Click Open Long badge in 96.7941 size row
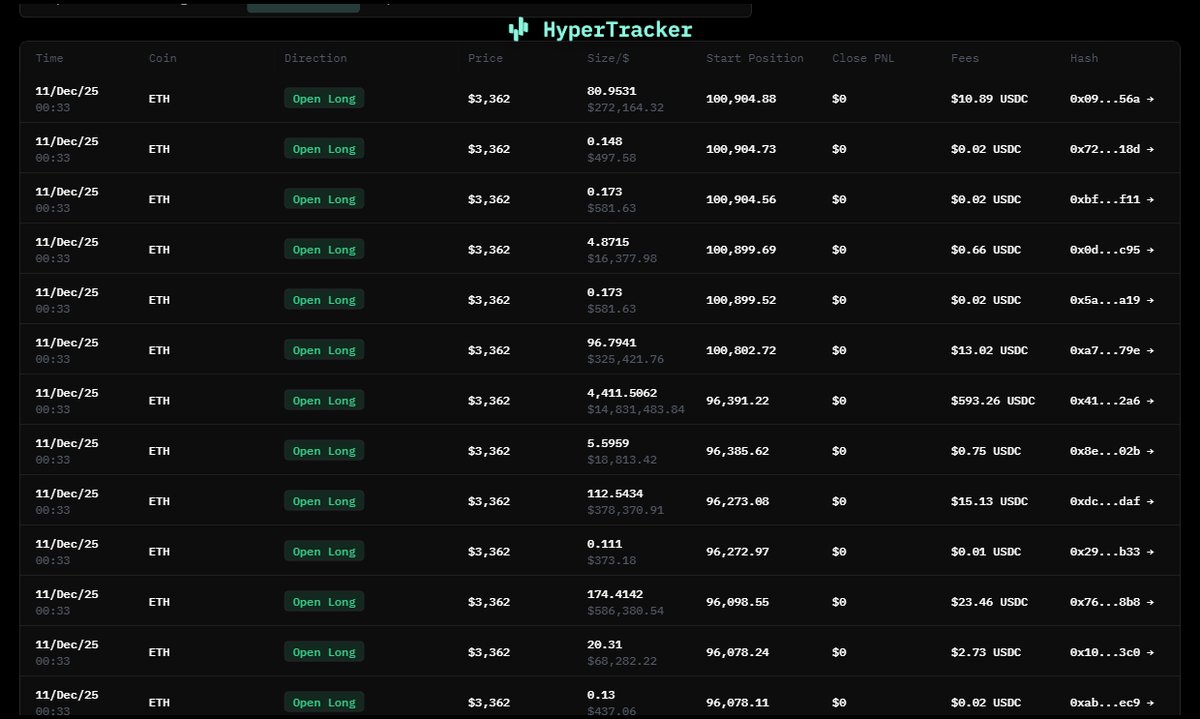This screenshot has height=719, width=1200. click(x=324, y=349)
